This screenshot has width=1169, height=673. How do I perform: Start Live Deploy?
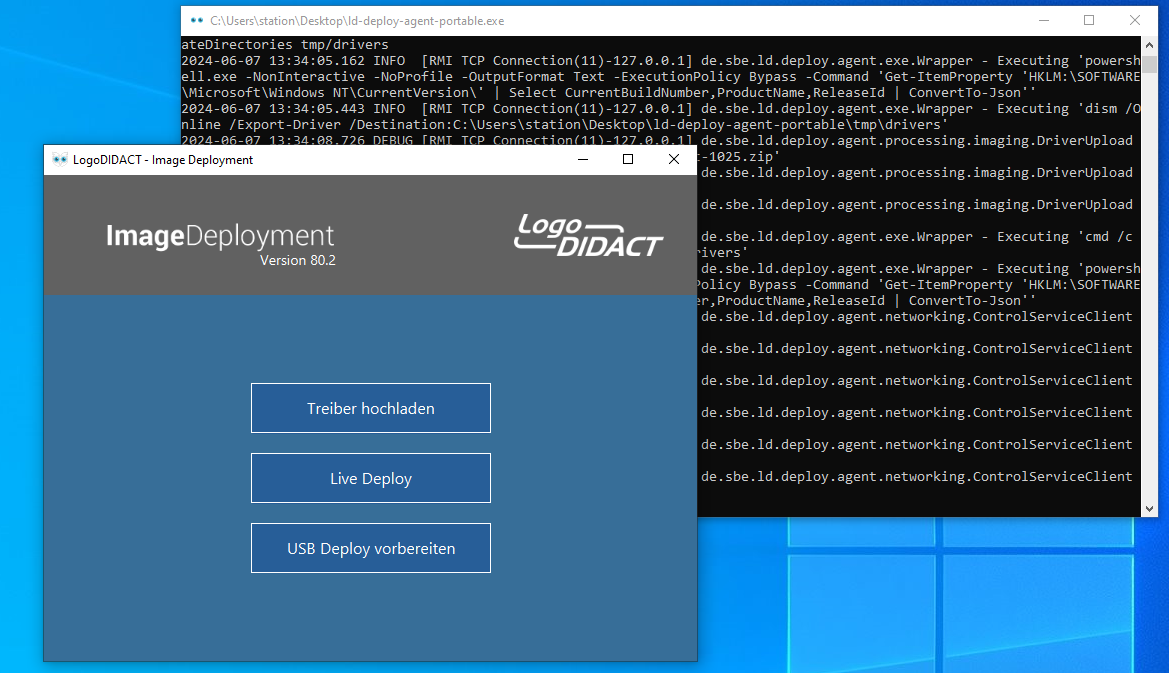(x=371, y=478)
